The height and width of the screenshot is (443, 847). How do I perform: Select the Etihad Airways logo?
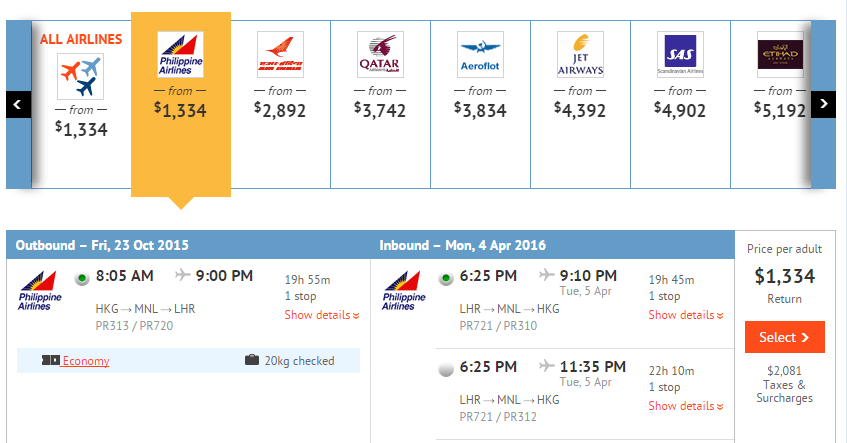point(780,54)
